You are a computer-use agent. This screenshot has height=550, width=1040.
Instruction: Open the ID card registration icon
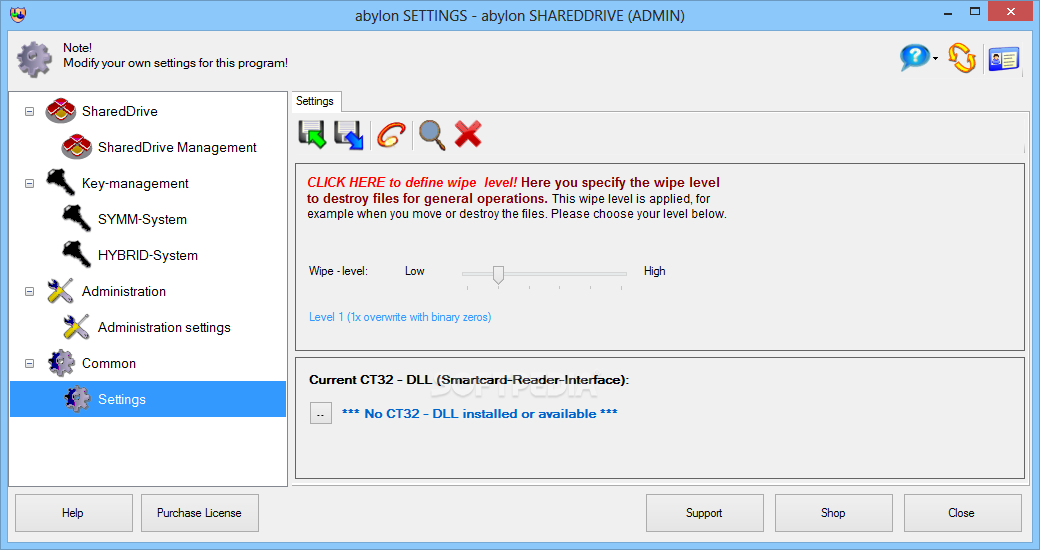1004,59
